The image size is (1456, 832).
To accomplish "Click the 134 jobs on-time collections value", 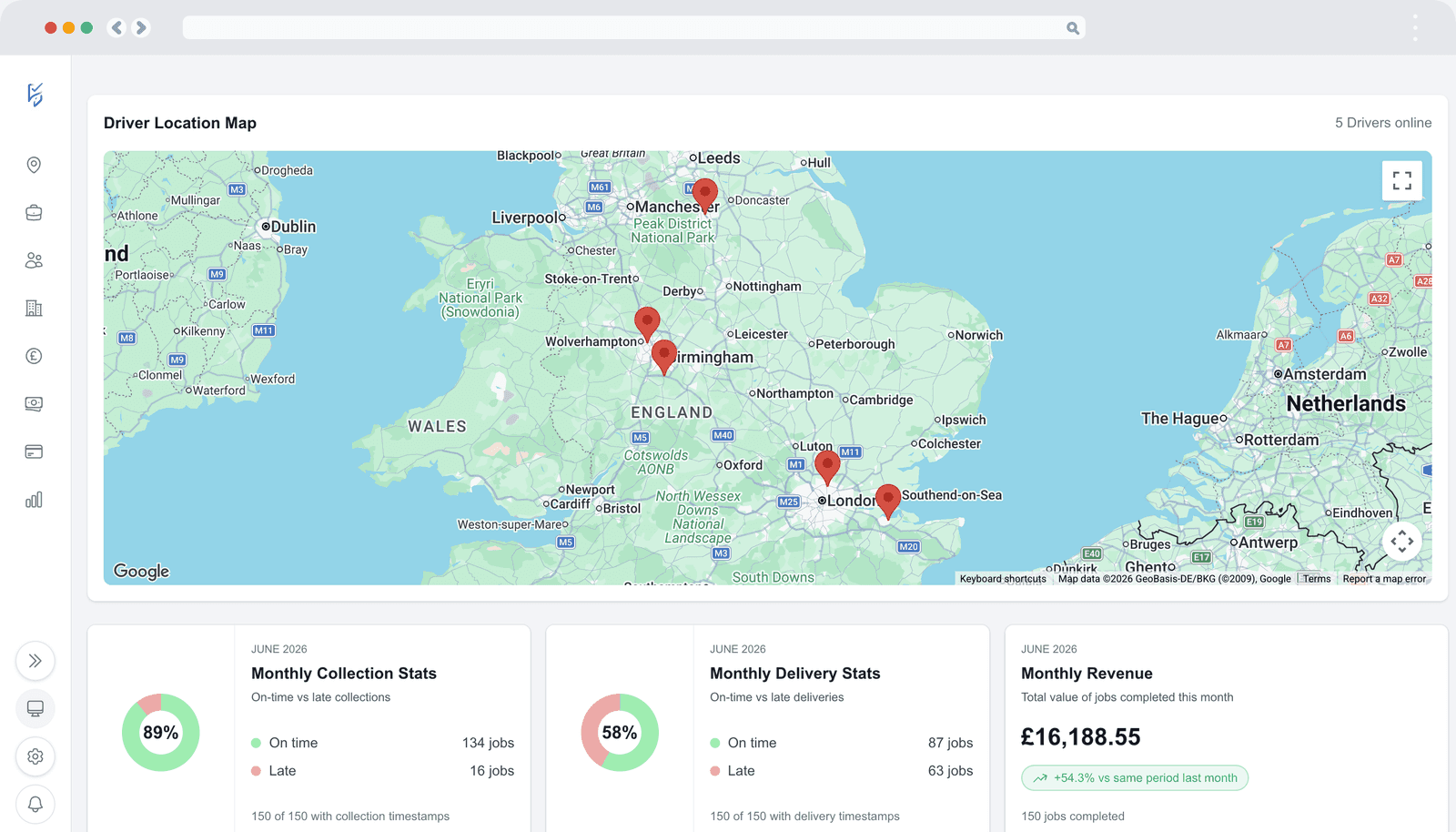I will pos(488,743).
